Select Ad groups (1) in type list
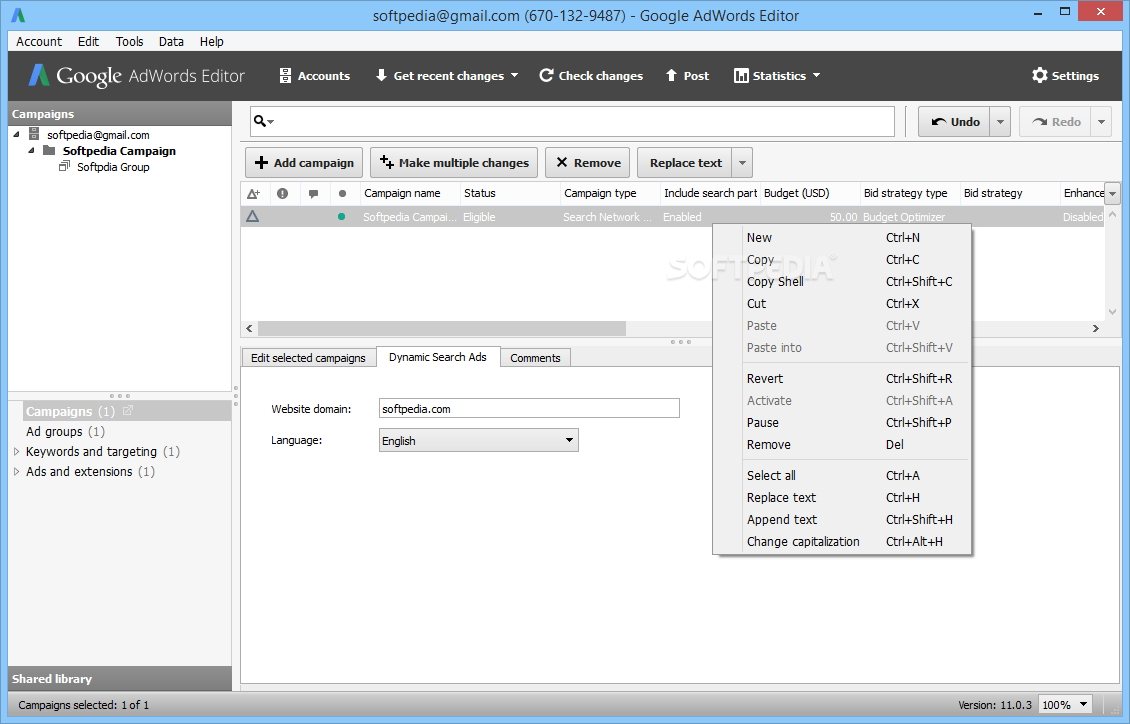 pos(66,432)
